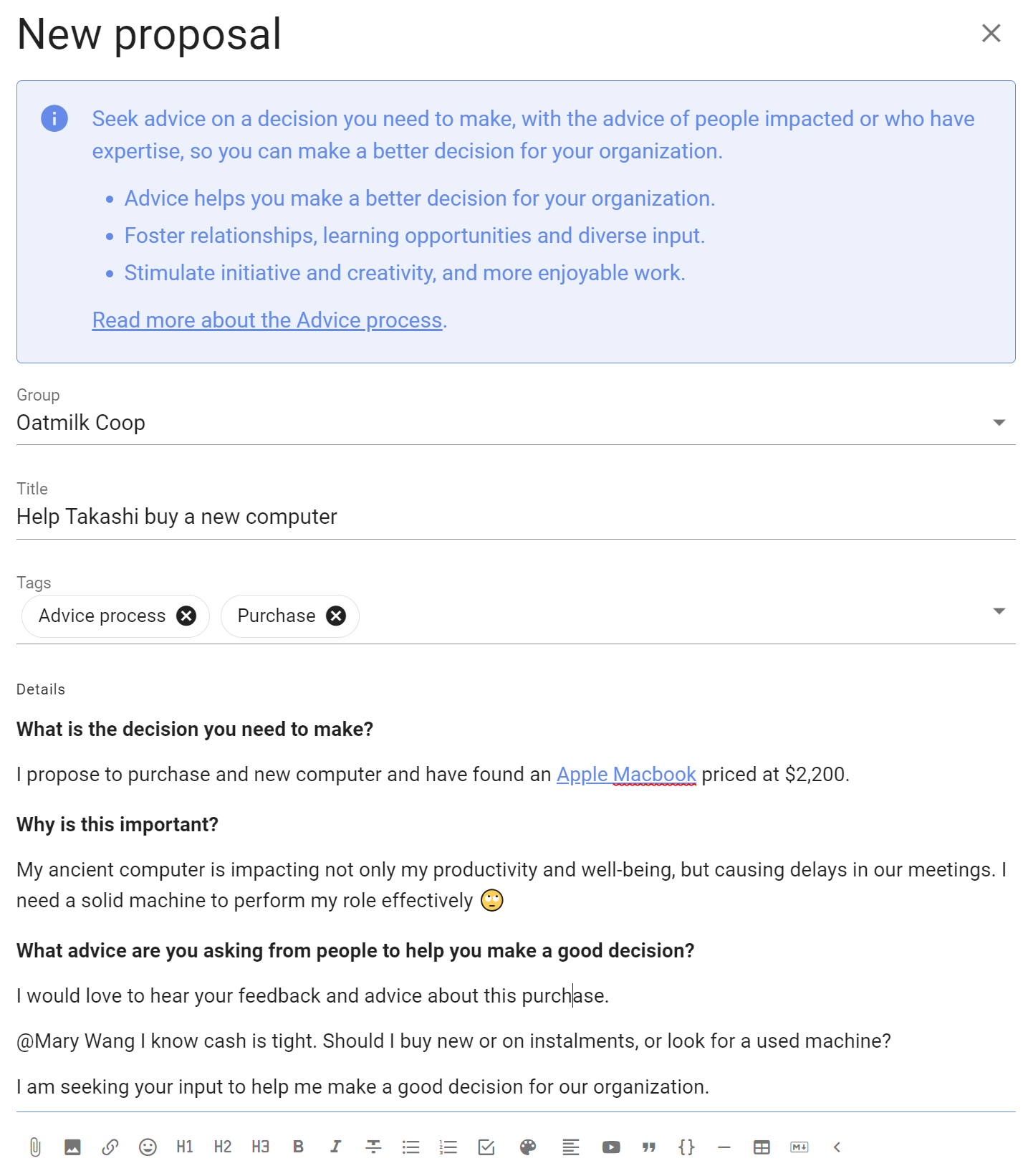This screenshot has width=1028, height=1176.
Task: Open Read more about the Advice process link
Action: (x=267, y=320)
